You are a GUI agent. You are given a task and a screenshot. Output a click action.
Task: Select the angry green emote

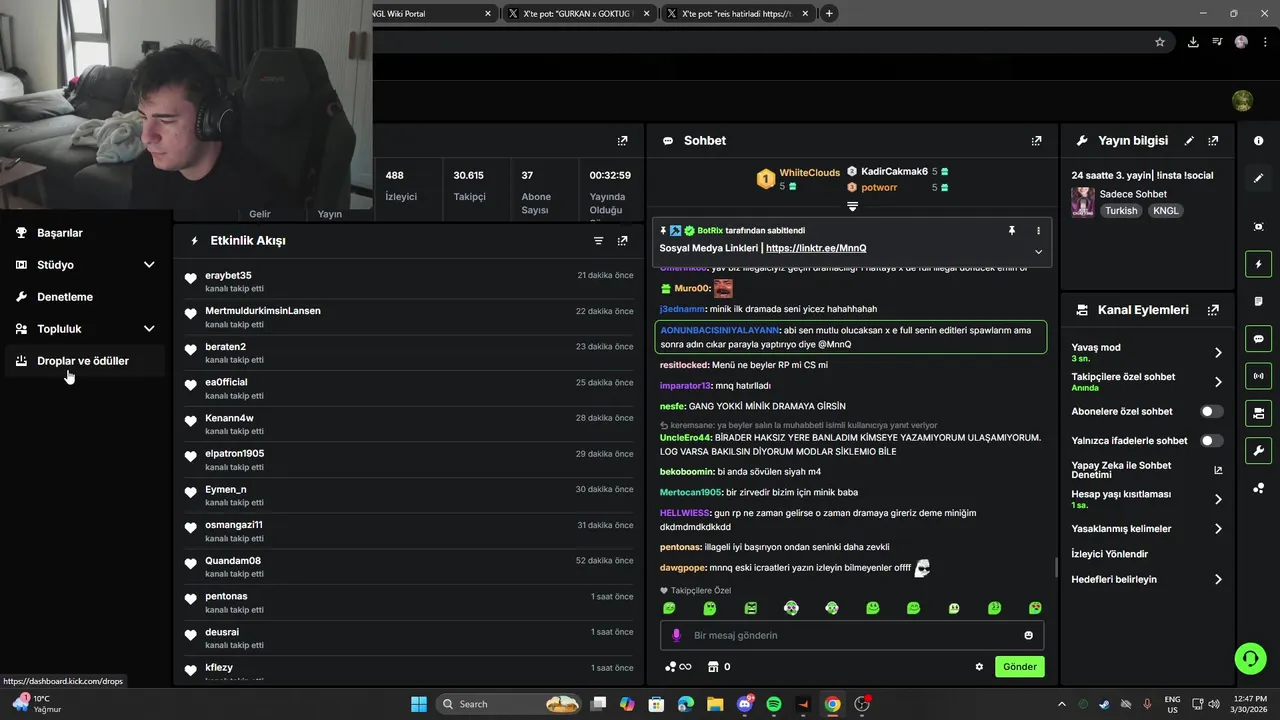750,608
